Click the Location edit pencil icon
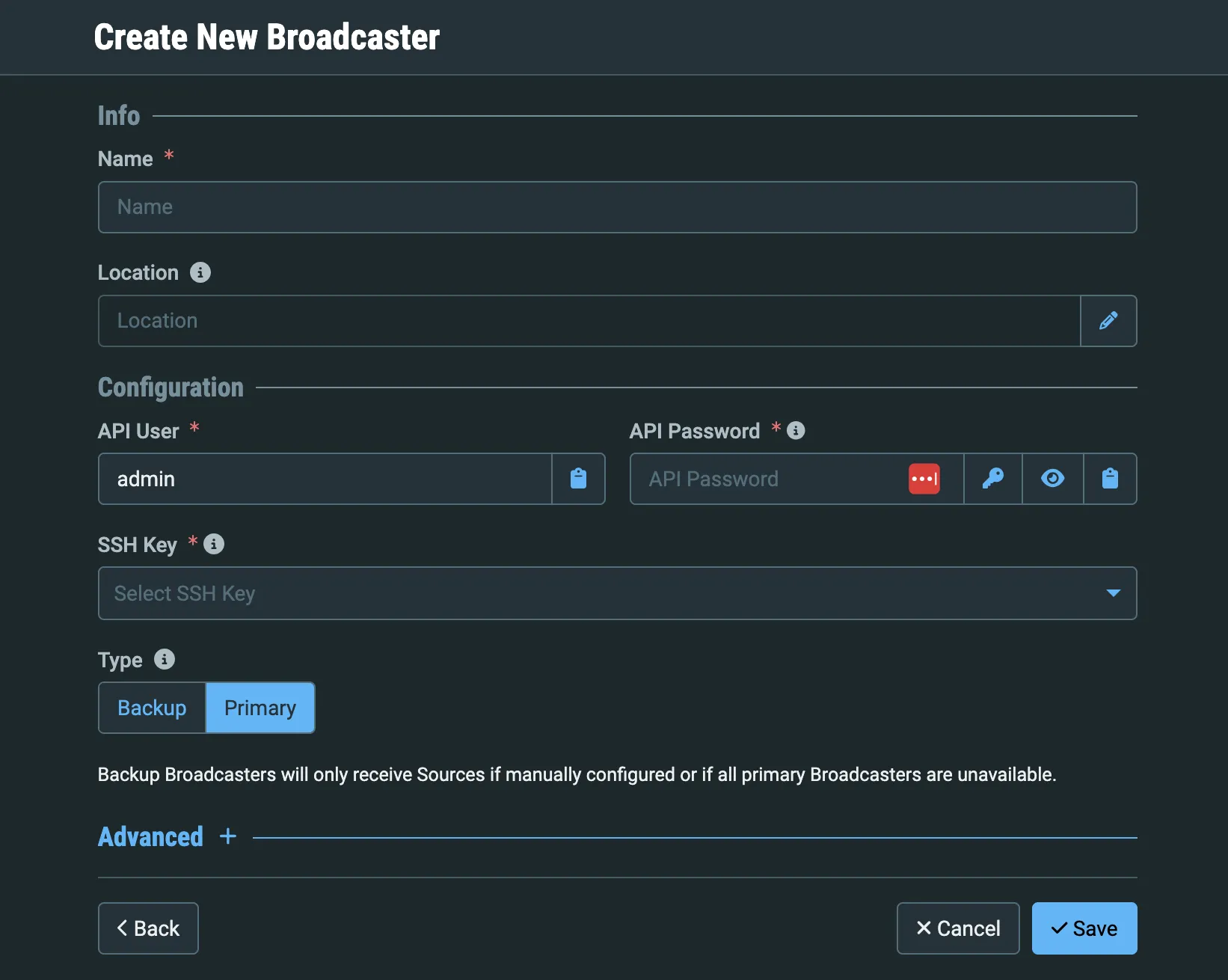 click(1108, 321)
